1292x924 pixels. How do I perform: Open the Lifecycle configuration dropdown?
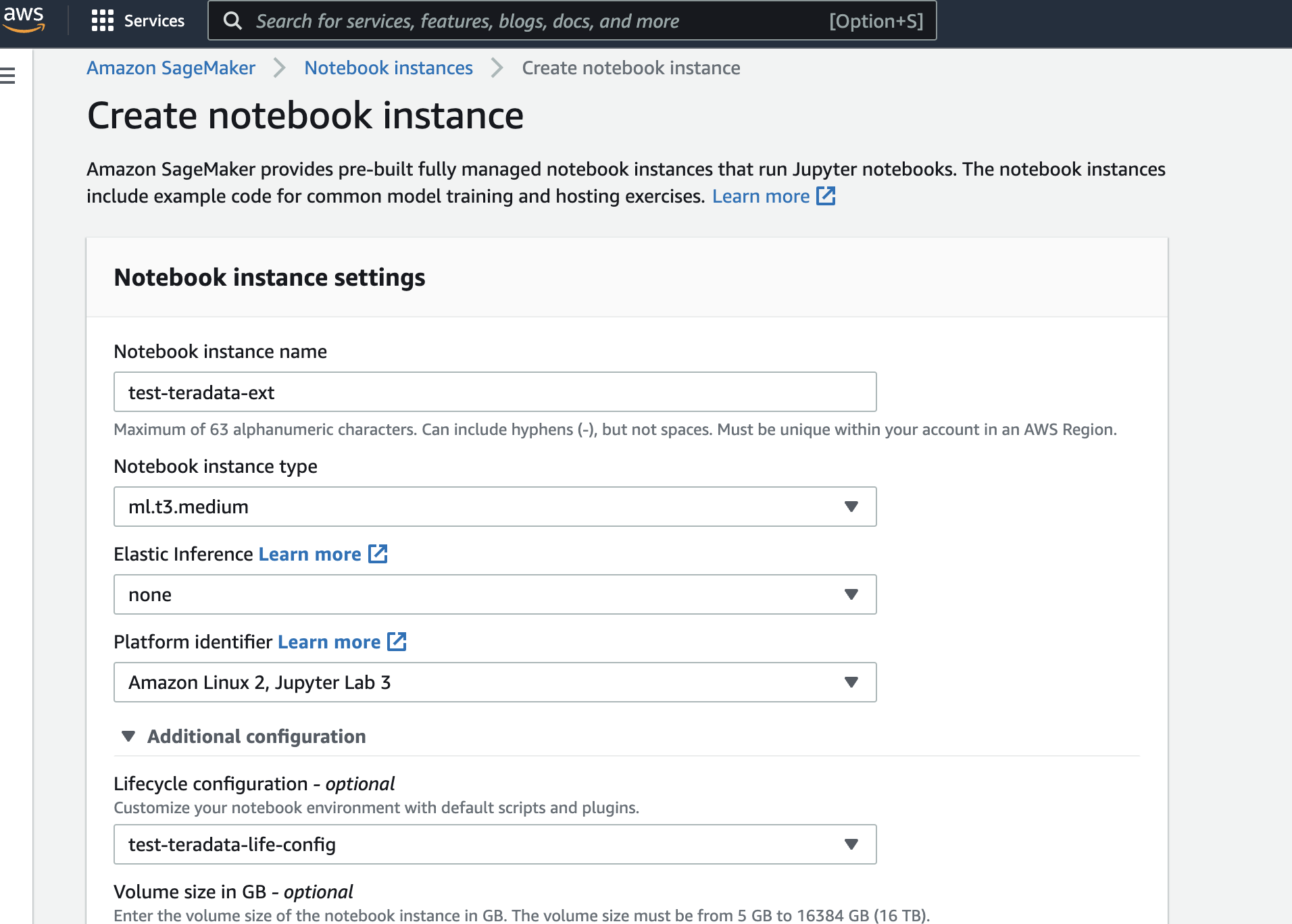click(495, 844)
